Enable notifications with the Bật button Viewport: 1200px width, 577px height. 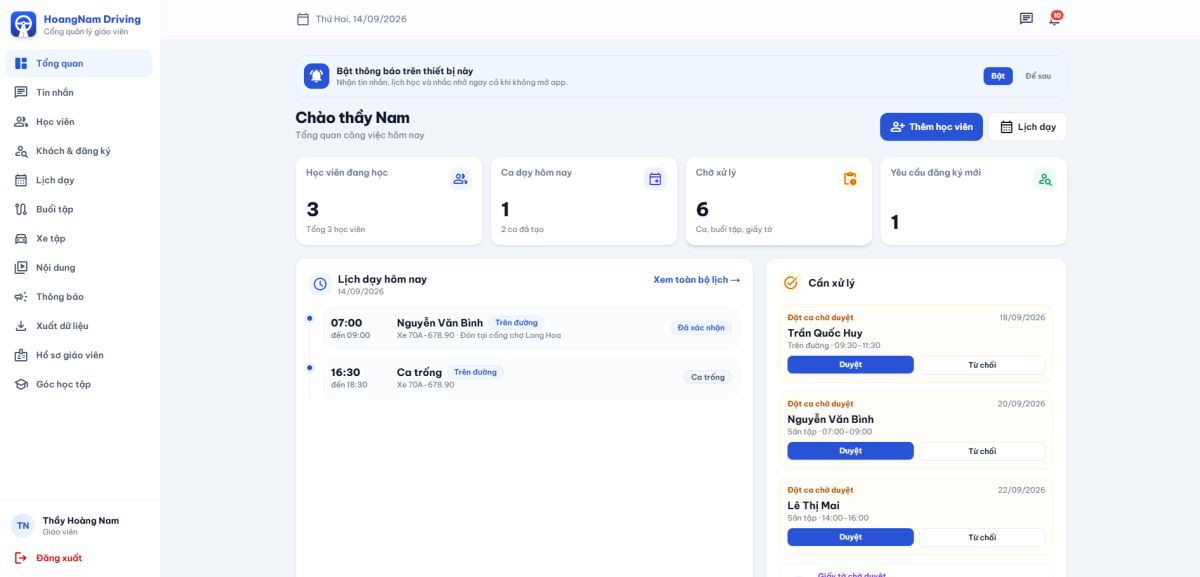tap(998, 76)
